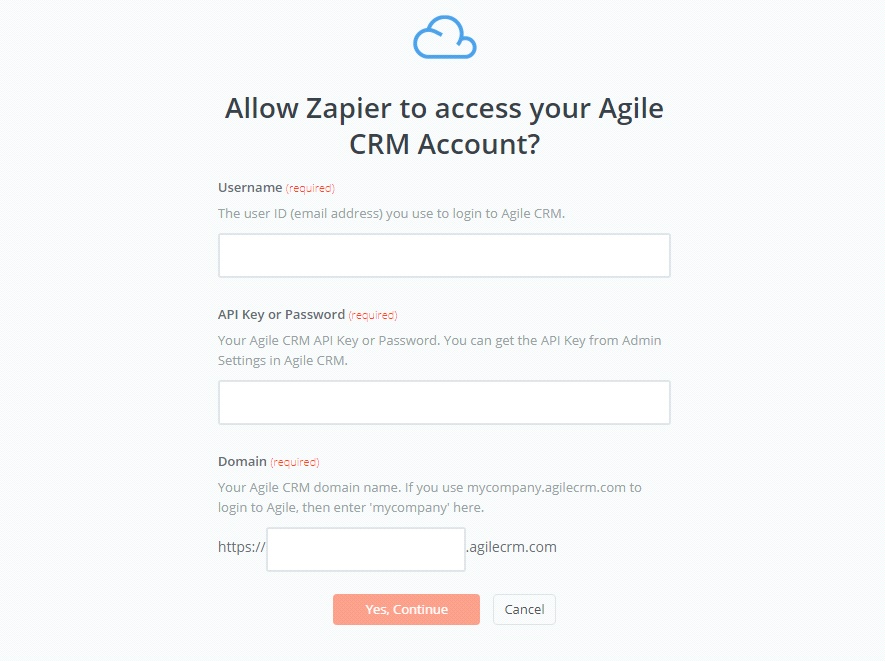
Task: Click the word Admin in API Key help
Action: click(641, 340)
